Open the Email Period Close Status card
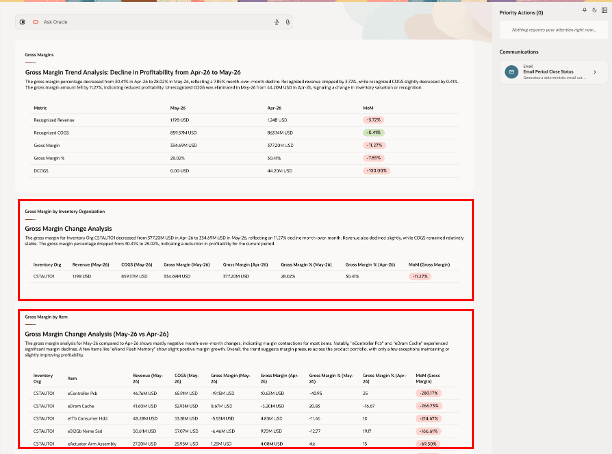 tap(554, 72)
